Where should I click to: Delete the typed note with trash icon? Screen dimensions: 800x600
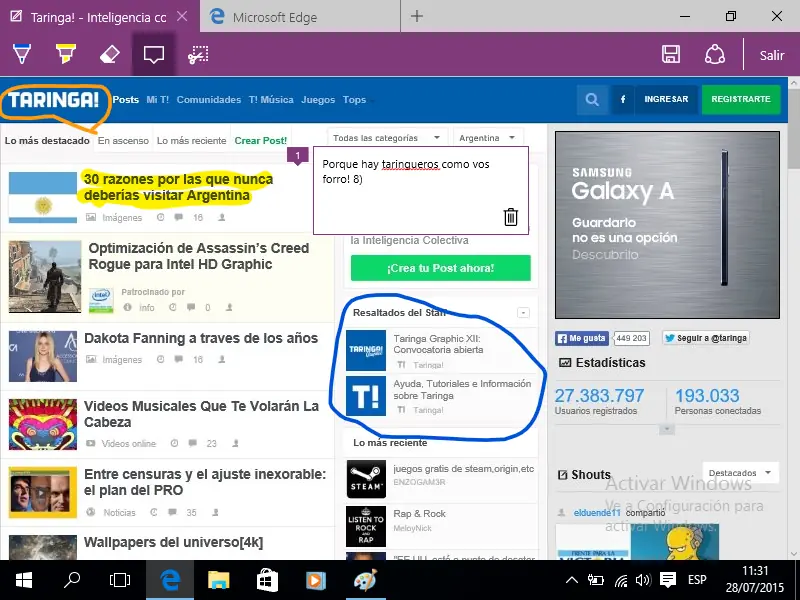coord(511,217)
